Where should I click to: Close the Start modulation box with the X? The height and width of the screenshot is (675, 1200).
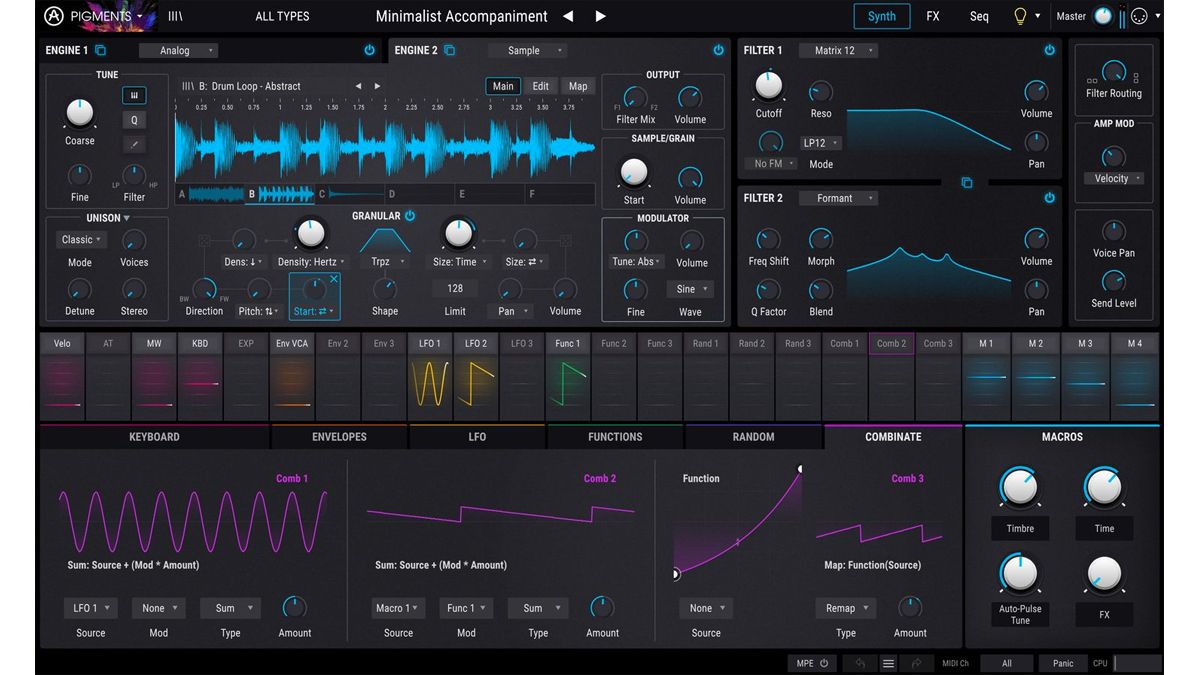334,279
